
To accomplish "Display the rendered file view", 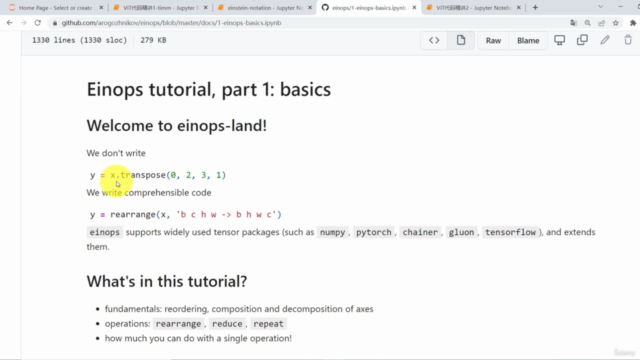I will 461,40.
